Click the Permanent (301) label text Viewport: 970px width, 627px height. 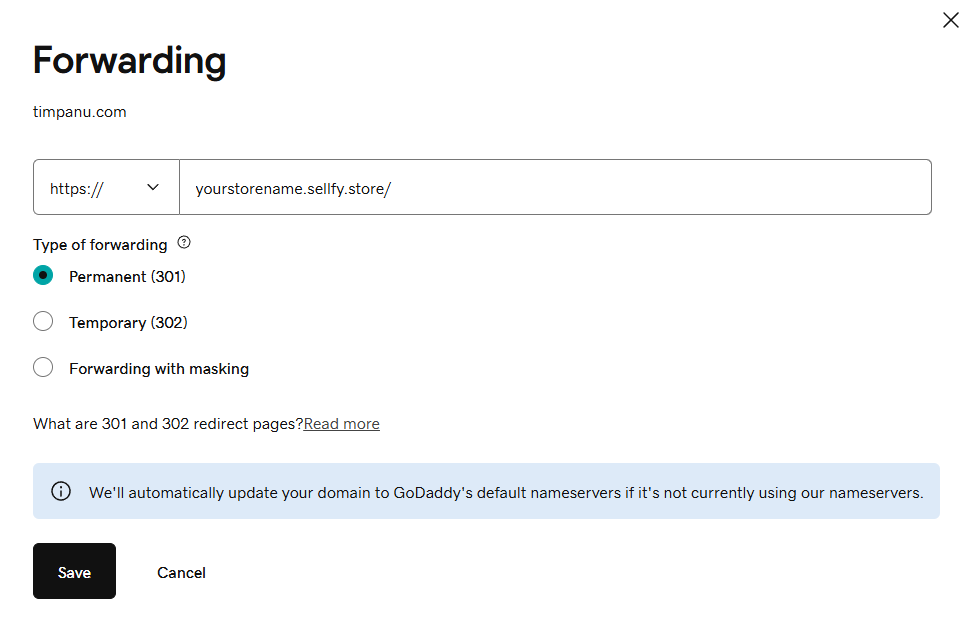pos(127,276)
